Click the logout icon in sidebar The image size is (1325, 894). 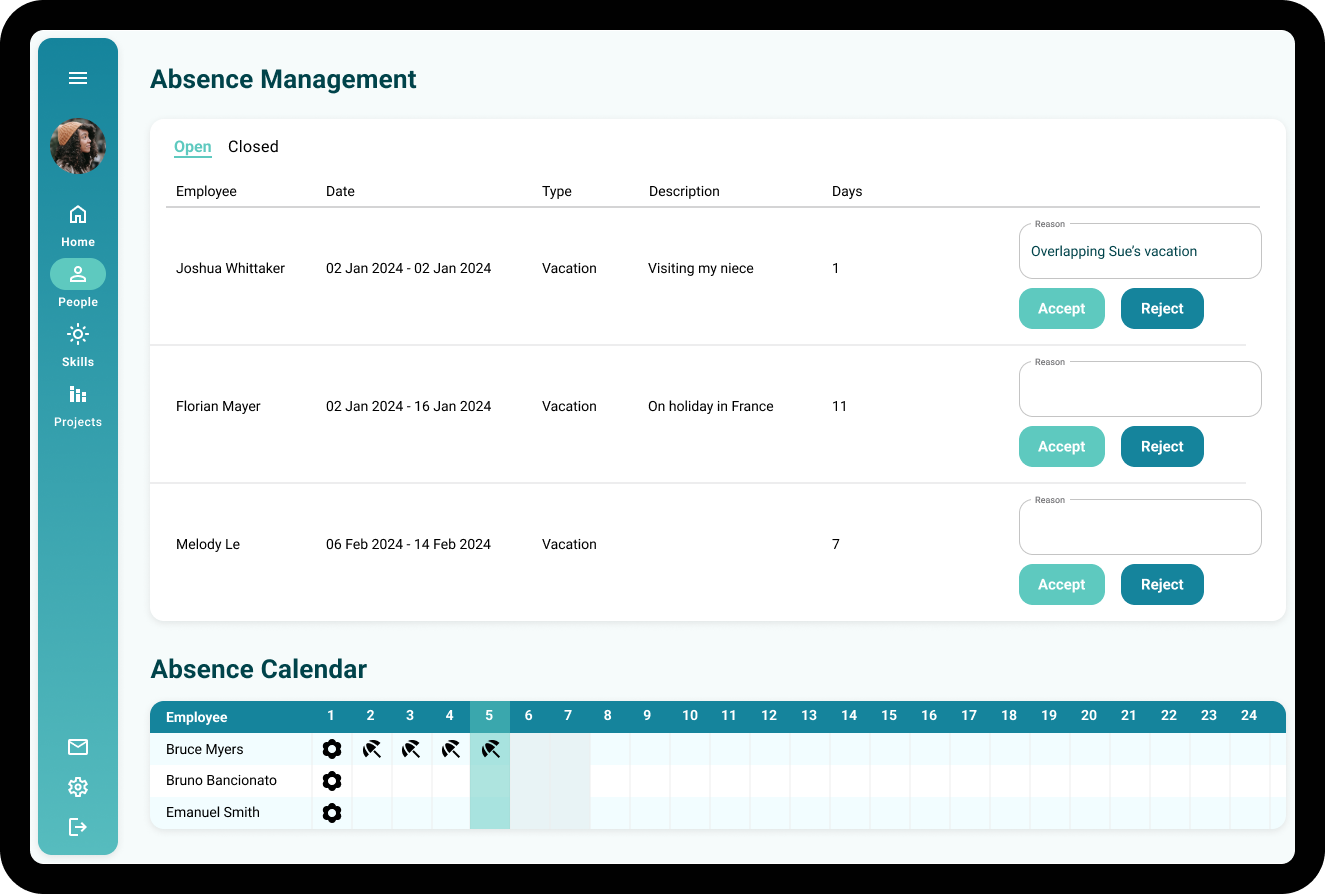(x=78, y=827)
